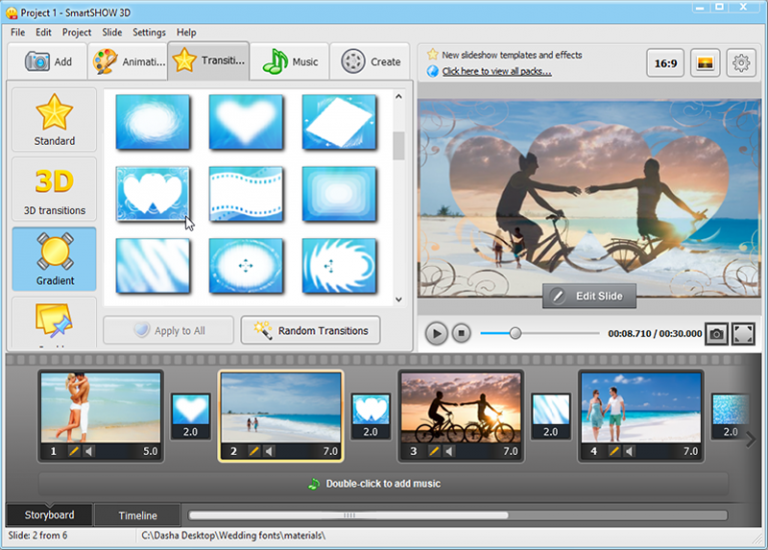Click the 16:9 aspect ratio button
Image resolution: width=768 pixels, height=550 pixels.
665,63
